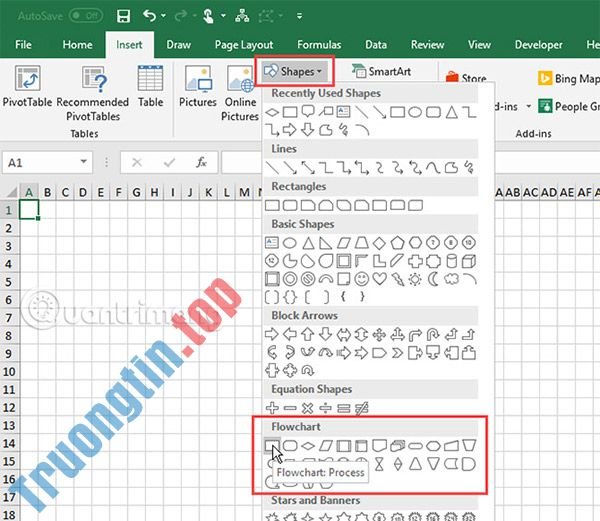The height and width of the screenshot is (521, 600).
Task: Click the Pictures button
Action: [x=198, y=86]
